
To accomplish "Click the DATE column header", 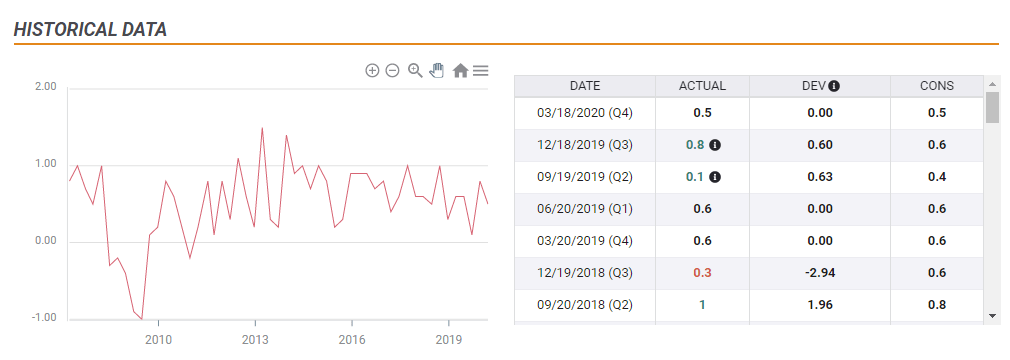I will (x=585, y=86).
